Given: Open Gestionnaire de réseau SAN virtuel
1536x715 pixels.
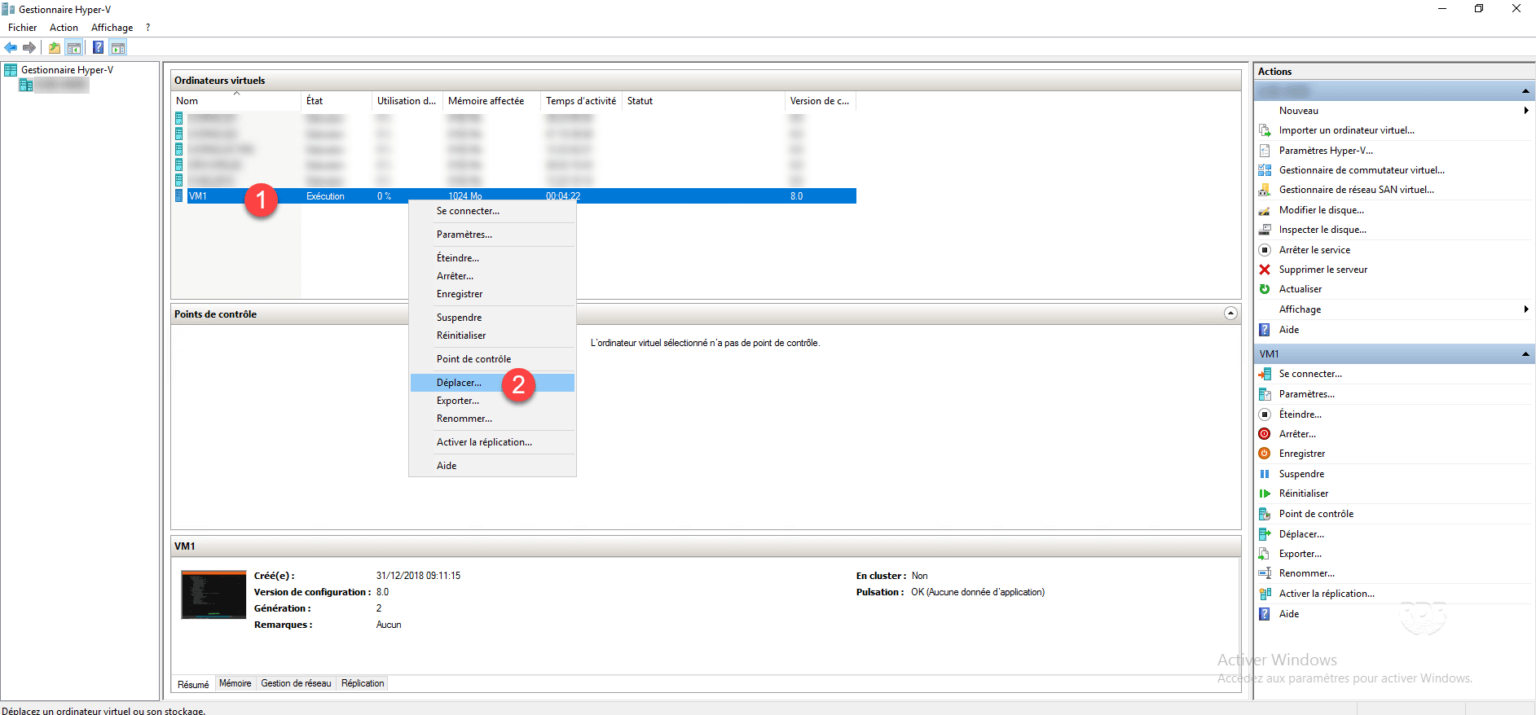Looking at the screenshot, I should pos(1356,189).
